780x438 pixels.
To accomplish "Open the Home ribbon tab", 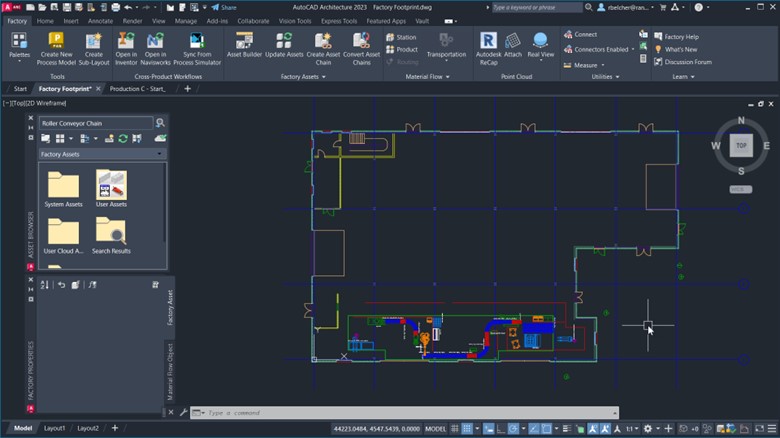I will point(45,21).
